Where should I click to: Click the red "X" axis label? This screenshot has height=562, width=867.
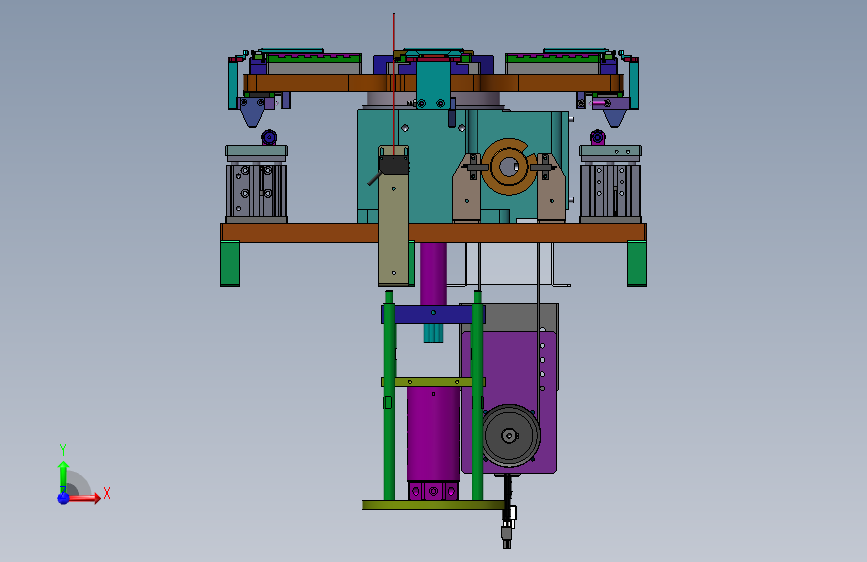pos(107,493)
